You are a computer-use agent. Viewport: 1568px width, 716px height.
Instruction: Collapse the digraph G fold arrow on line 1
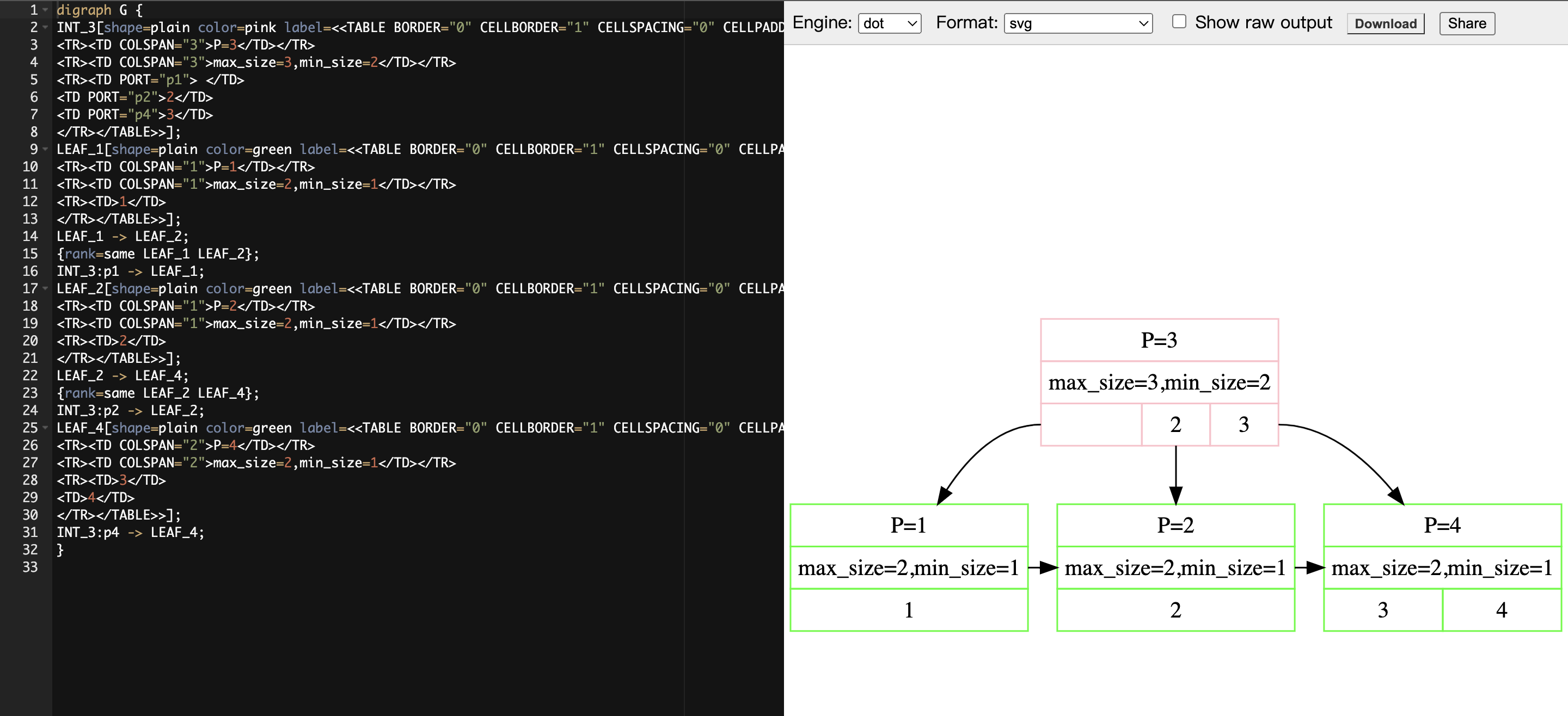coord(45,10)
